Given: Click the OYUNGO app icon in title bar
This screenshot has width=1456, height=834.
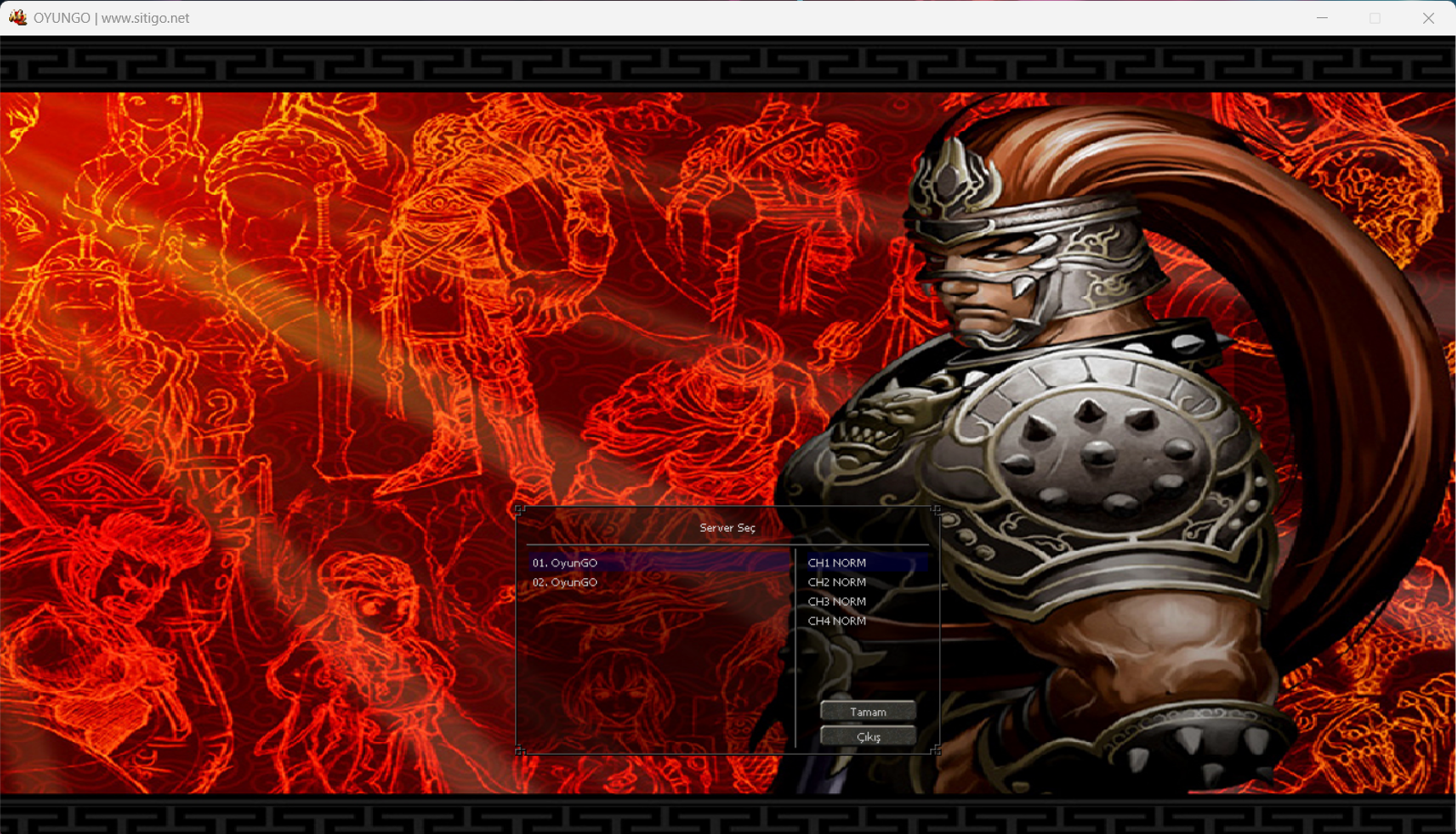Looking at the screenshot, I should pyautogui.click(x=17, y=17).
